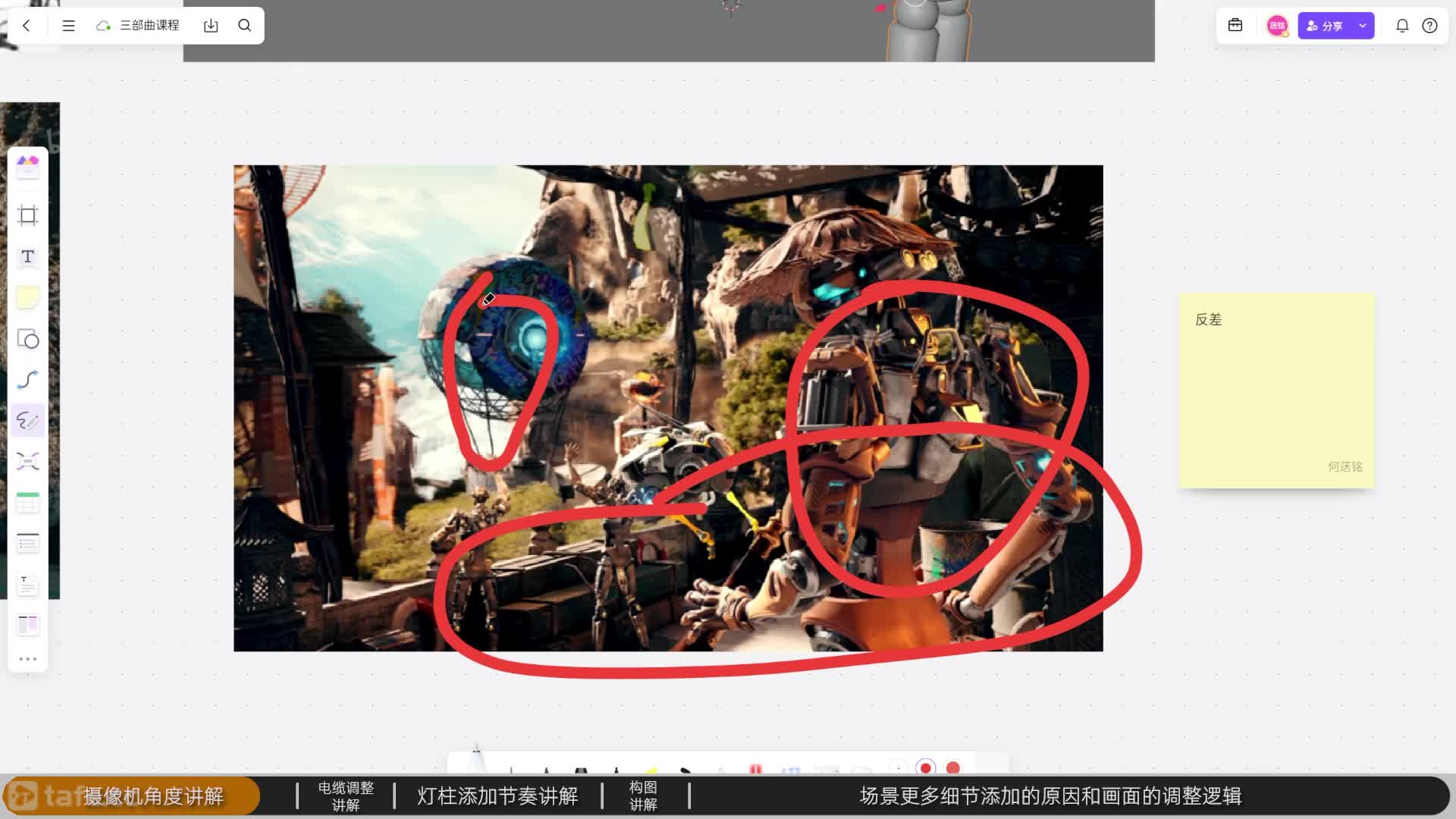The width and height of the screenshot is (1456, 819).
Task: Choose the second red color swatch
Action: pyautogui.click(x=953, y=767)
